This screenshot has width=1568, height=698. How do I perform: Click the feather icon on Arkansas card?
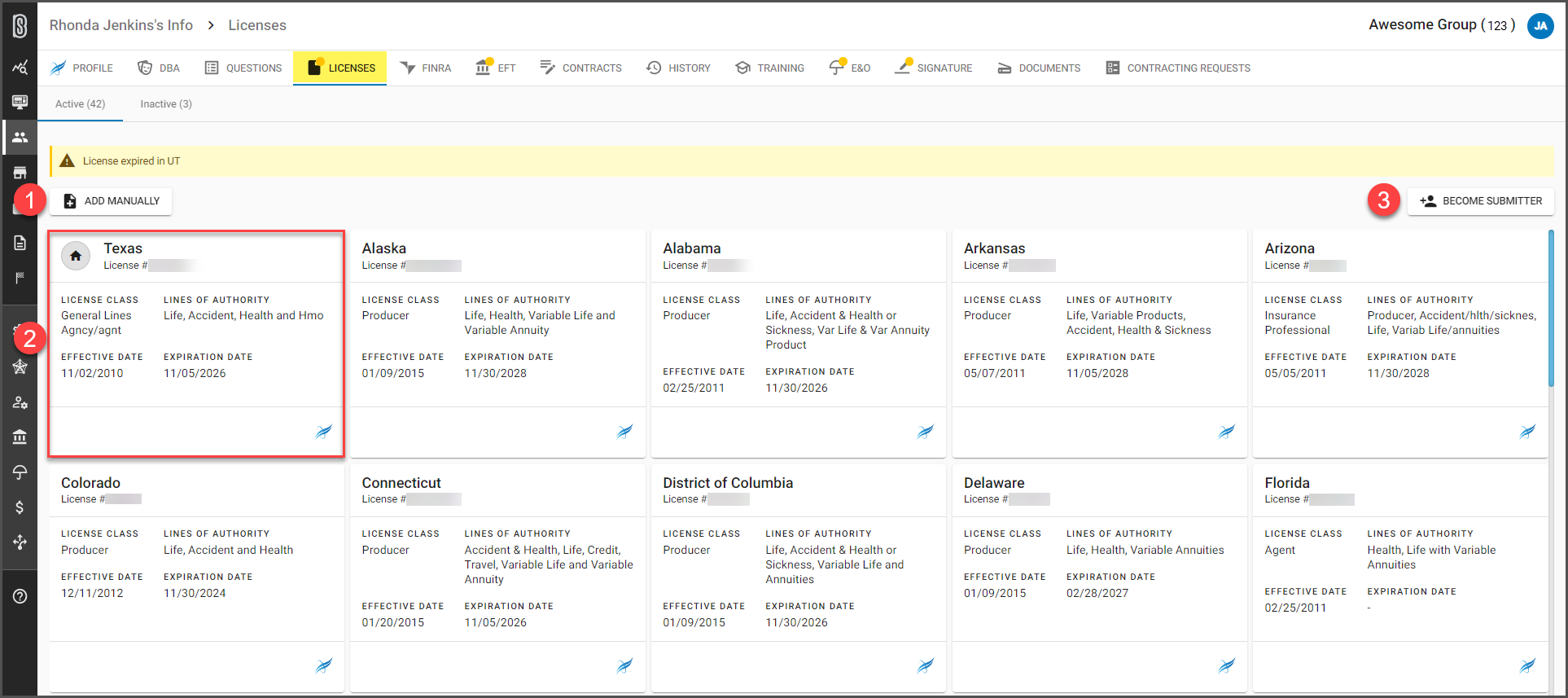pyautogui.click(x=1227, y=432)
